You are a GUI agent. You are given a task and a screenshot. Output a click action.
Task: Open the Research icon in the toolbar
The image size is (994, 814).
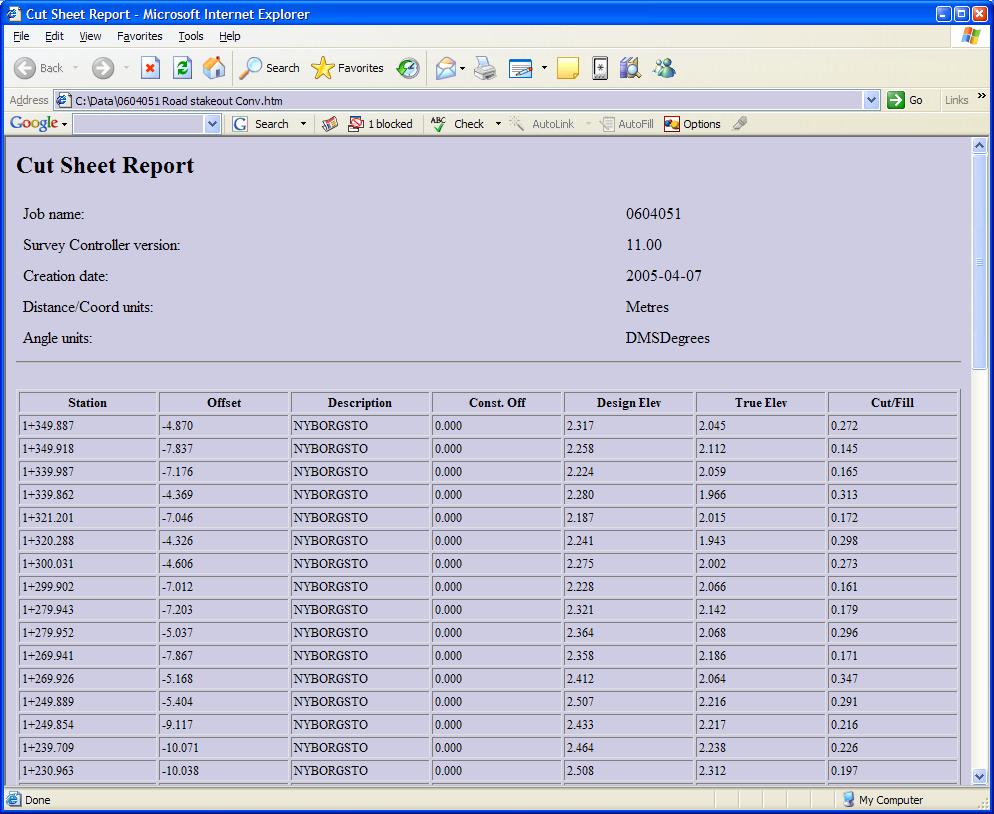[x=629, y=68]
